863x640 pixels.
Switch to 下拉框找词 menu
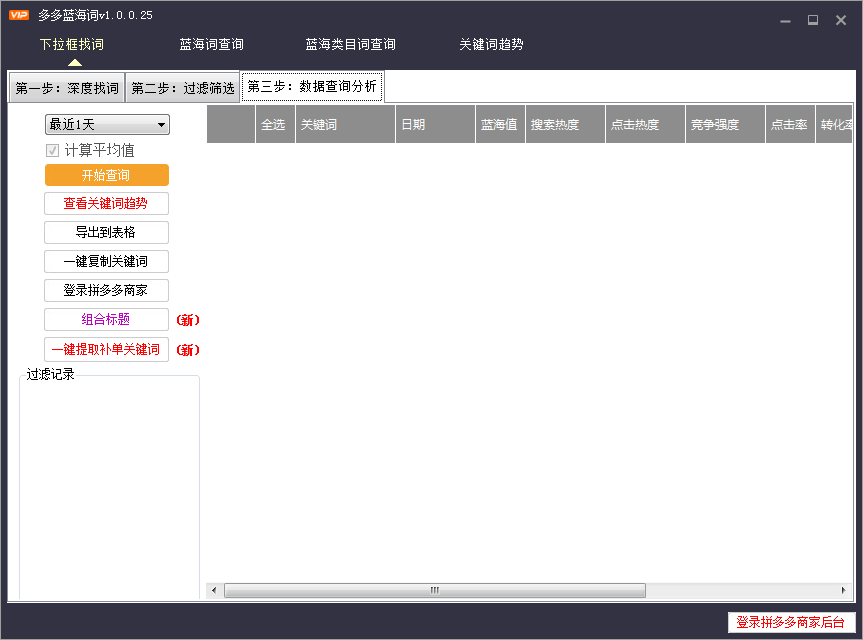[x=72, y=45]
